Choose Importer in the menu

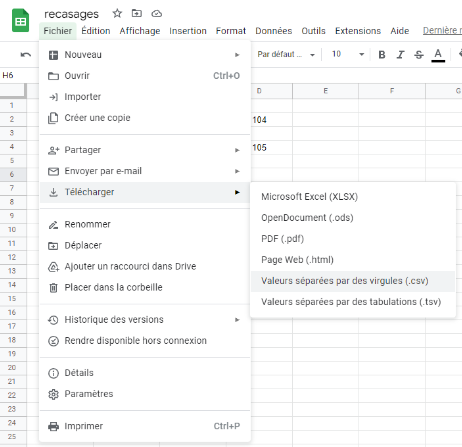[145, 97]
